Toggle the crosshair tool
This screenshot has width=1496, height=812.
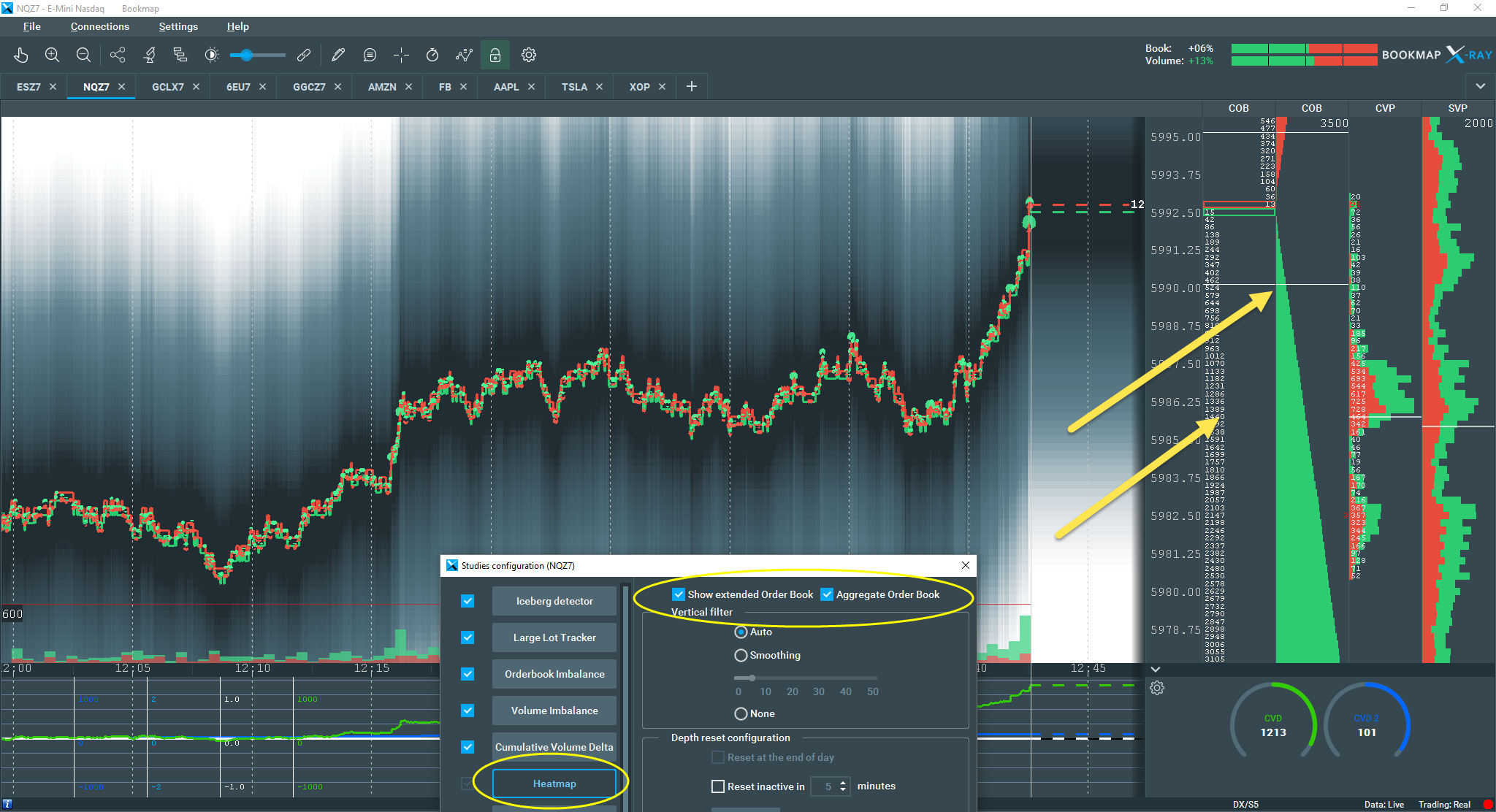coord(401,55)
